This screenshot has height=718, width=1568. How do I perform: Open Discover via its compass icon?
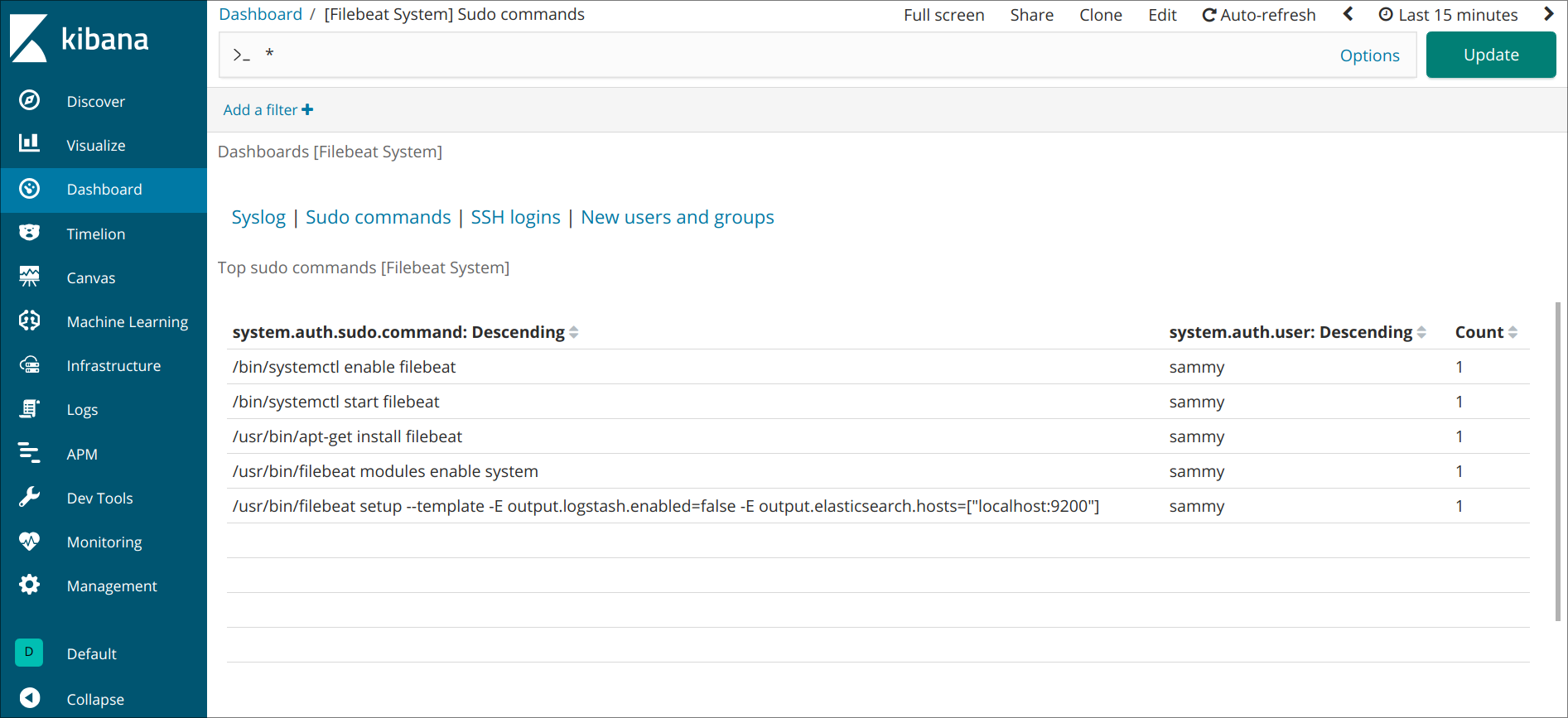(x=29, y=100)
